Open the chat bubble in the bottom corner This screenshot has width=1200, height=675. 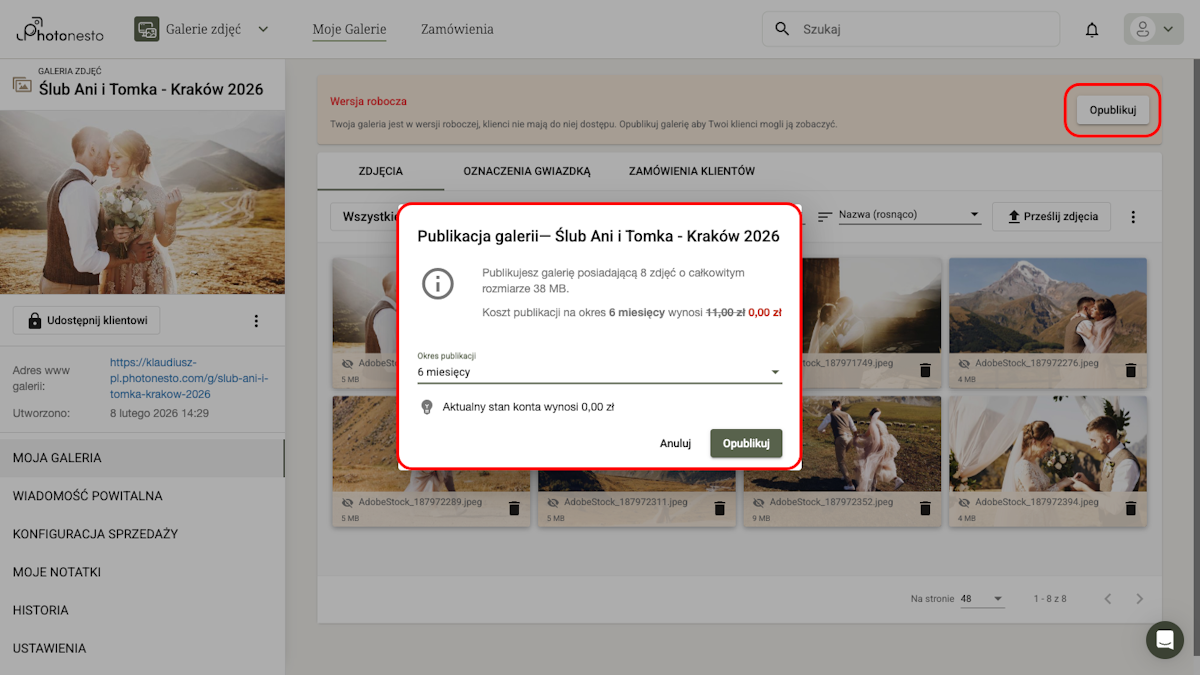tap(1164, 640)
